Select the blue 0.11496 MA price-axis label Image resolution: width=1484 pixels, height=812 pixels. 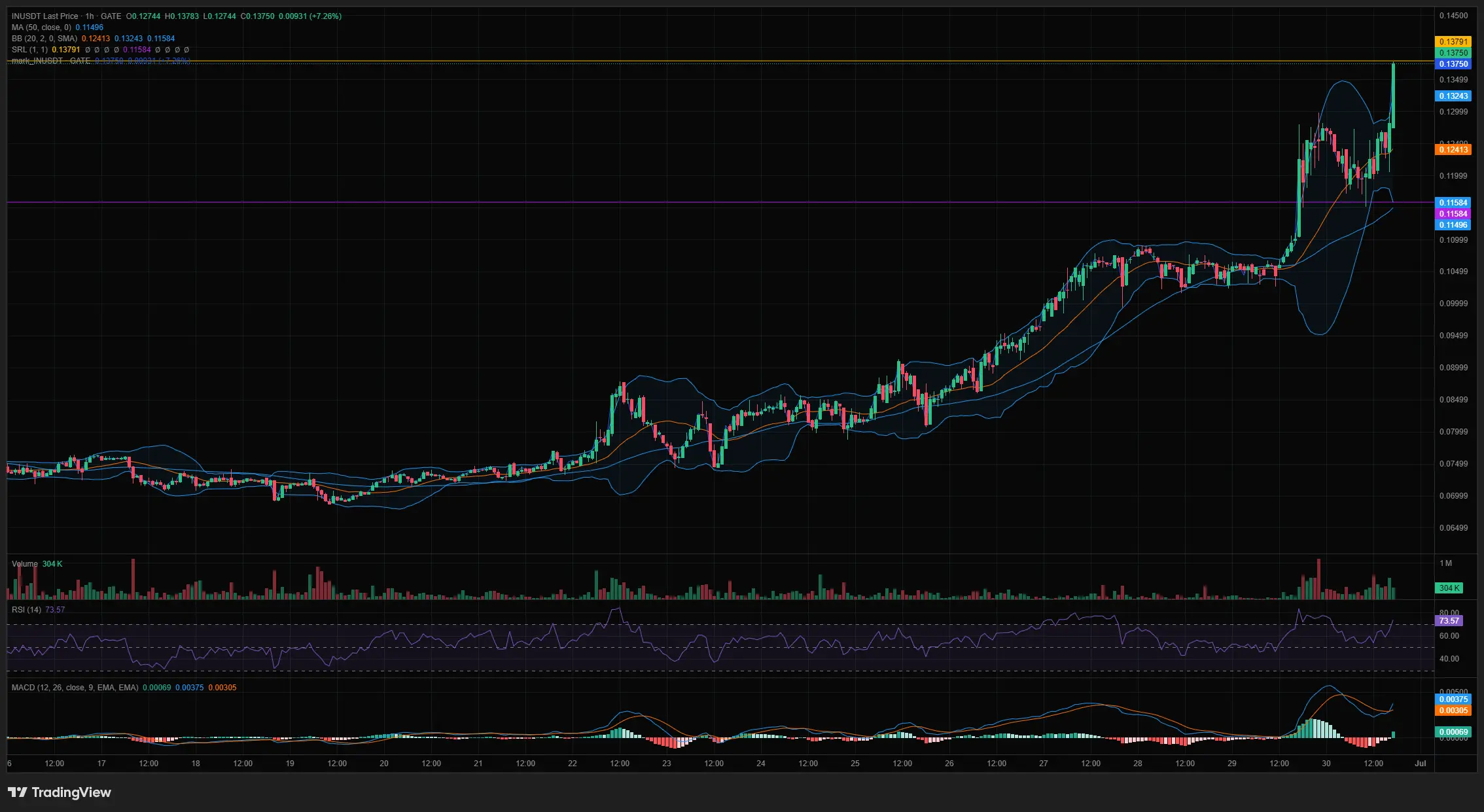coord(1453,225)
